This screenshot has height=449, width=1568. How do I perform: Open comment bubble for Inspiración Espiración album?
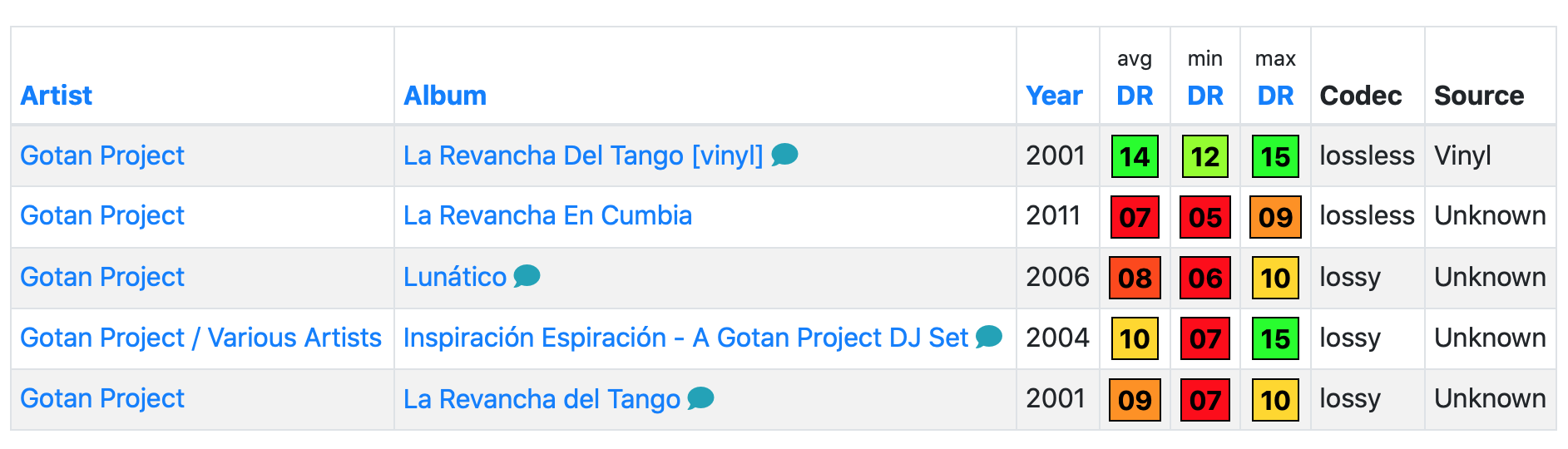pyautogui.click(x=988, y=336)
